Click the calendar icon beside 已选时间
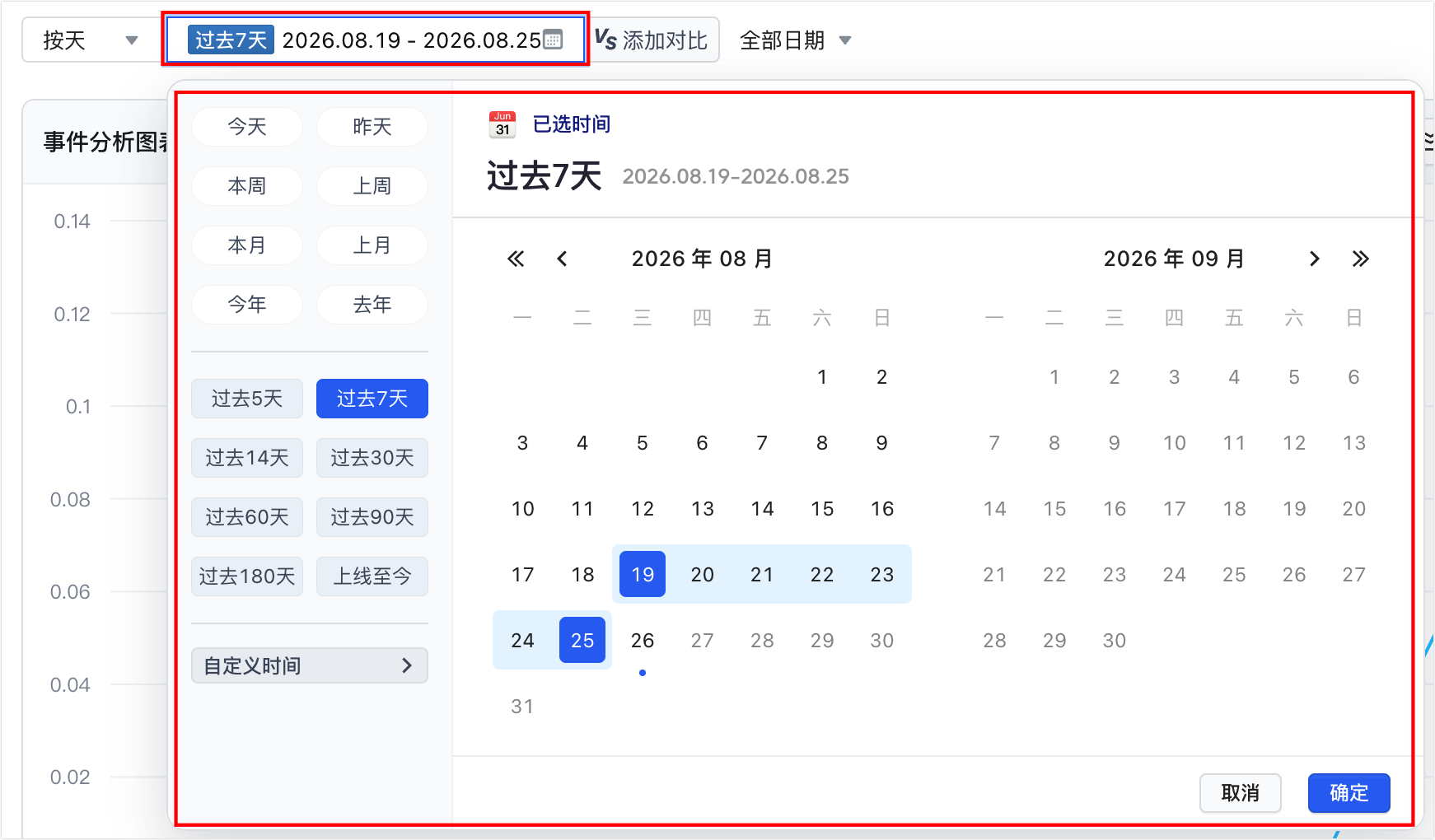The image size is (1435, 840). click(502, 124)
